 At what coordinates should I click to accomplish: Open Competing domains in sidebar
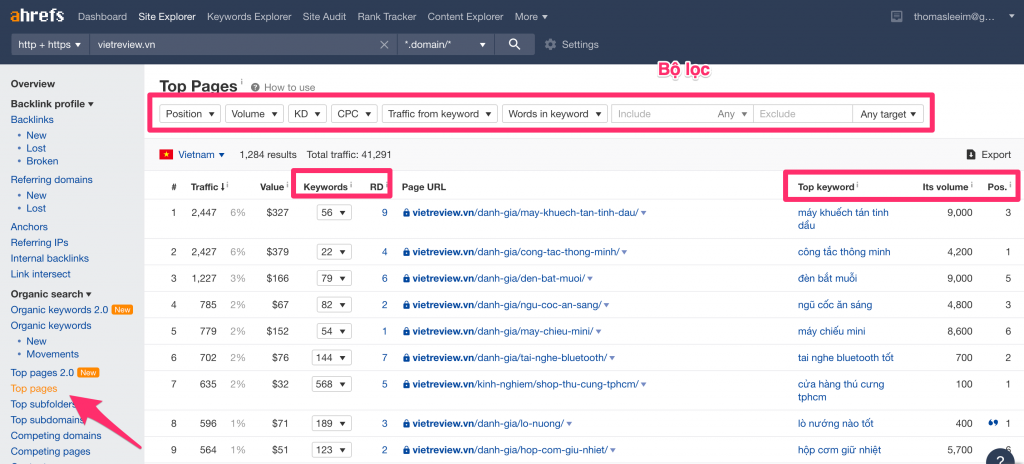point(56,435)
